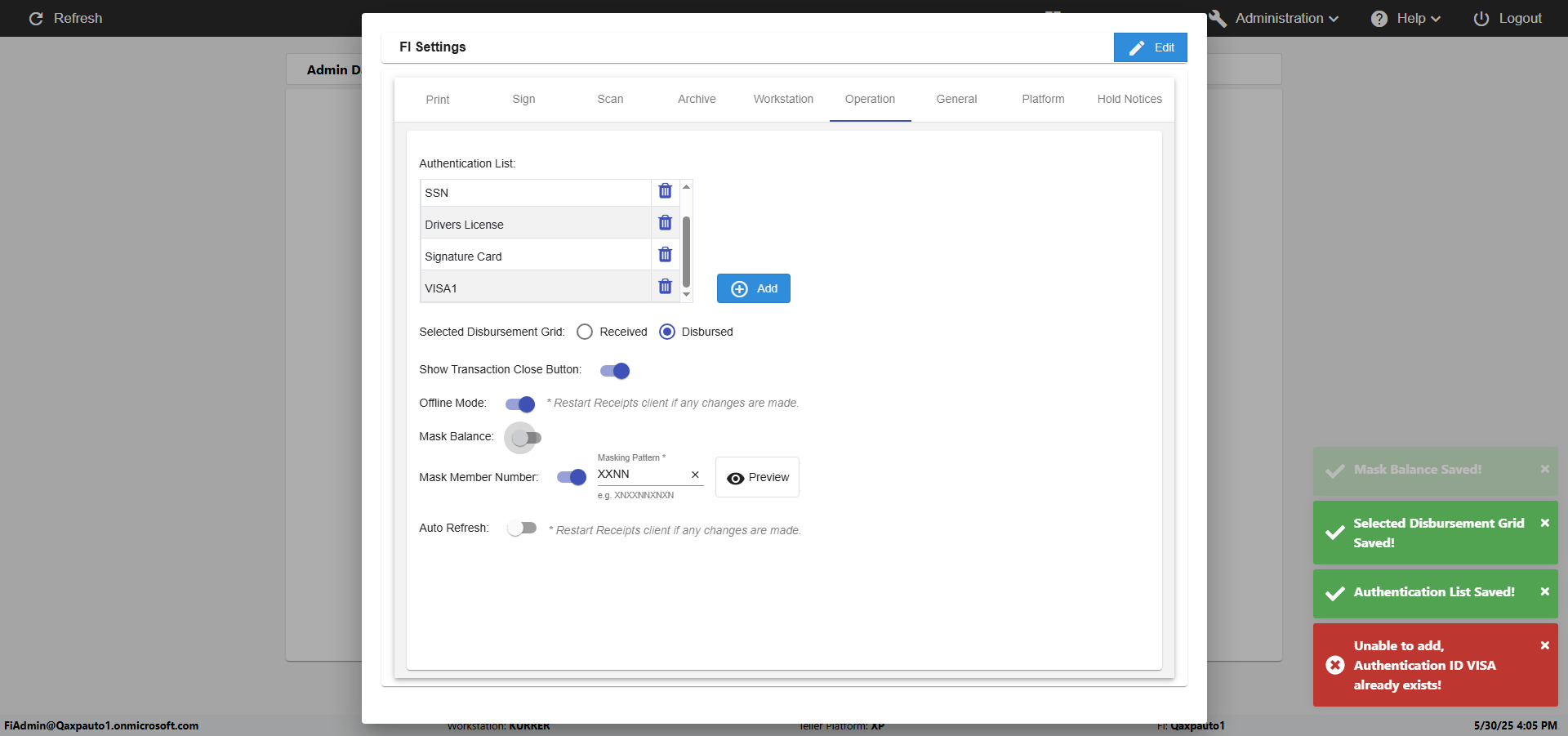Click the Operation tab
Screen dimensions: 1568x736
click(870, 100)
